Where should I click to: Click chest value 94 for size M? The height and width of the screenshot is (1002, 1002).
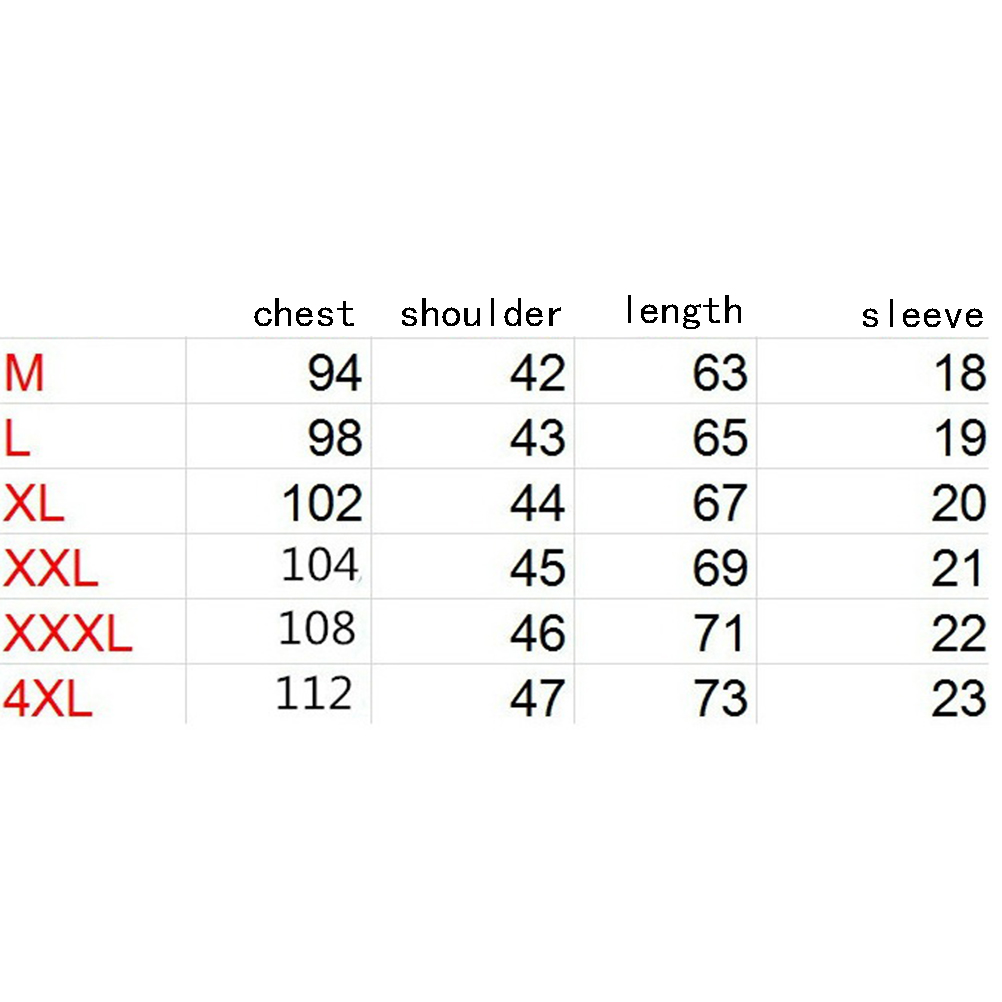pos(334,373)
